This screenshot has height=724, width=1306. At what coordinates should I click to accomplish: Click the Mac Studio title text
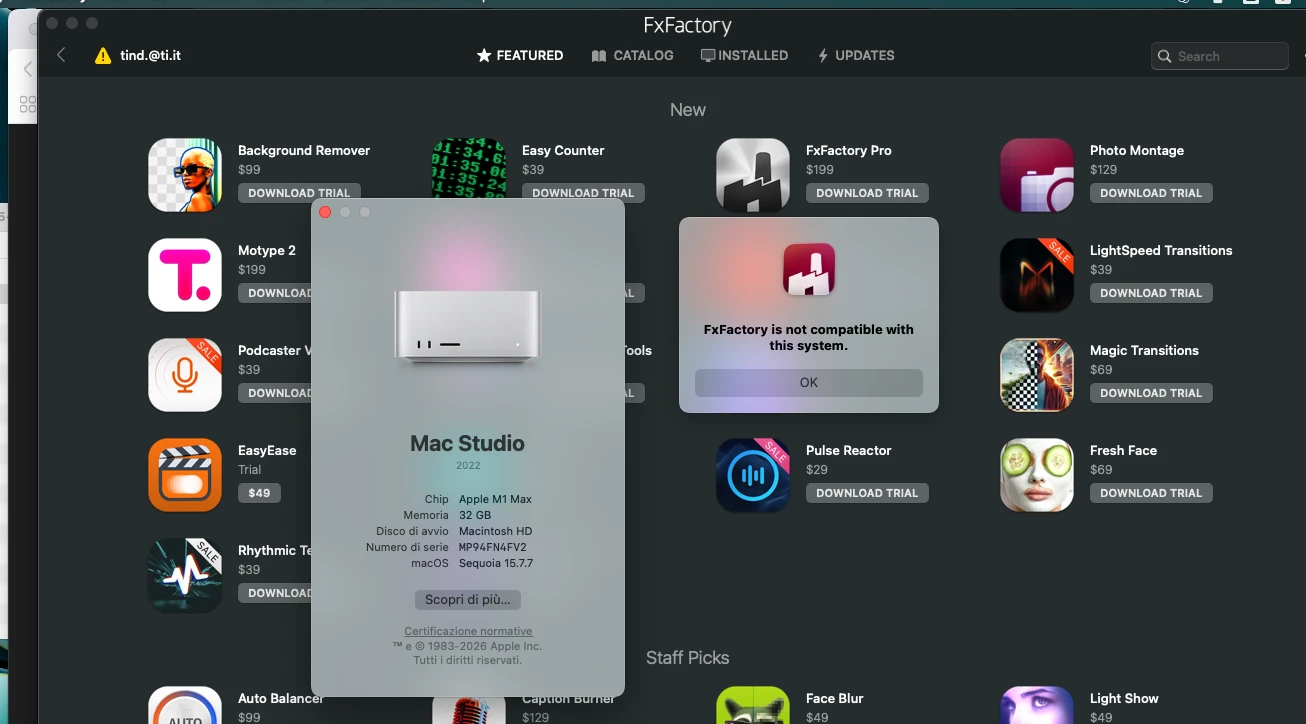[x=467, y=443]
